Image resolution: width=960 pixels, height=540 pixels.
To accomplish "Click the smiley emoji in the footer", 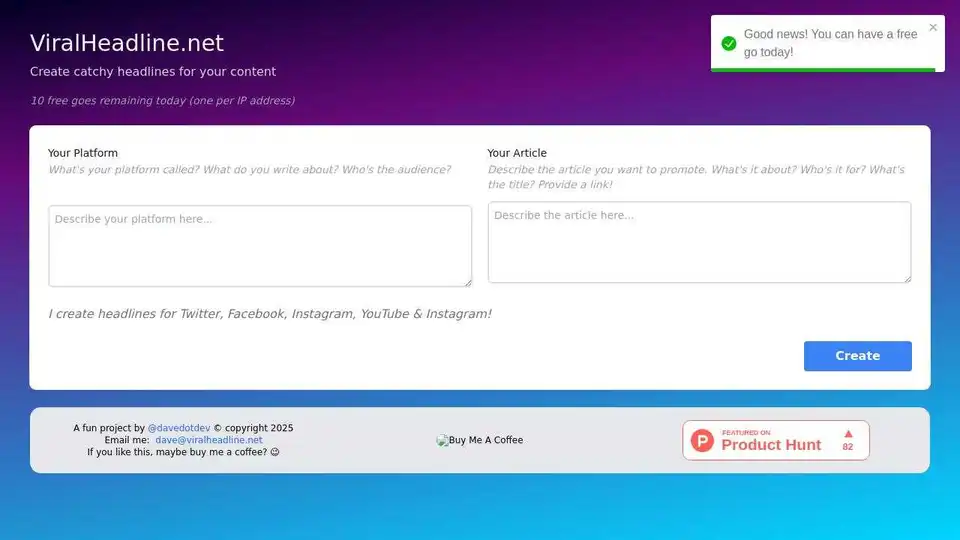I will [275, 452].
